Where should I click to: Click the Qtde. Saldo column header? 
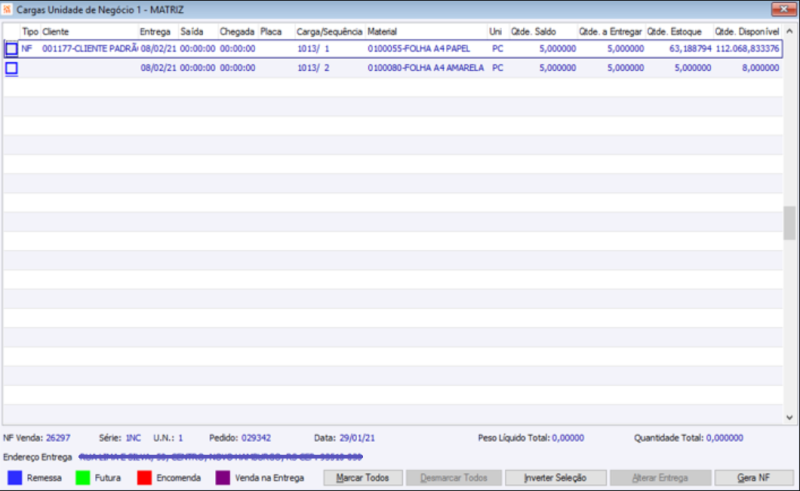(x=543, y=32)
